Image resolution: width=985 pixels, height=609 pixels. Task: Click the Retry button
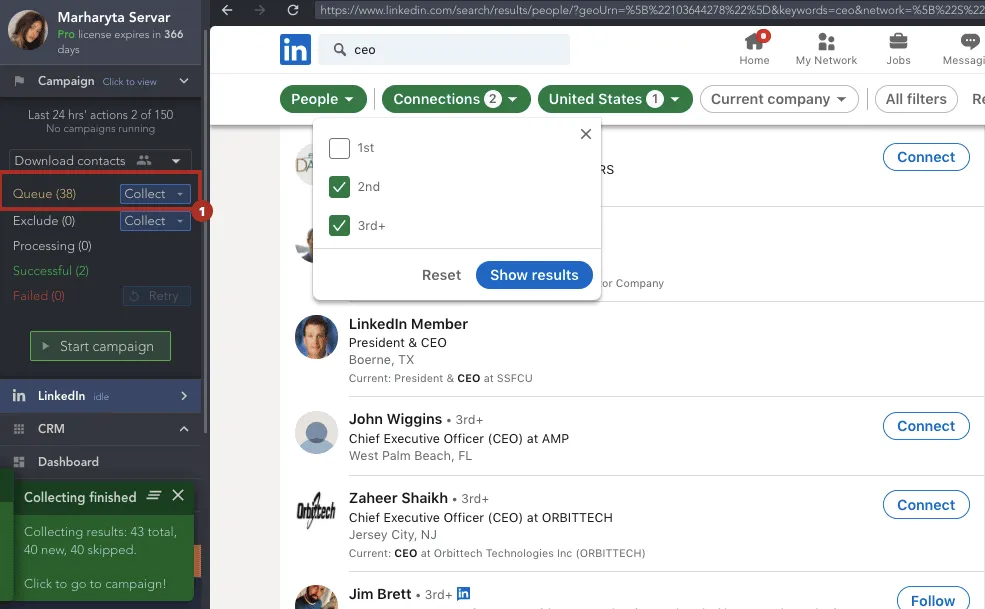156,295
